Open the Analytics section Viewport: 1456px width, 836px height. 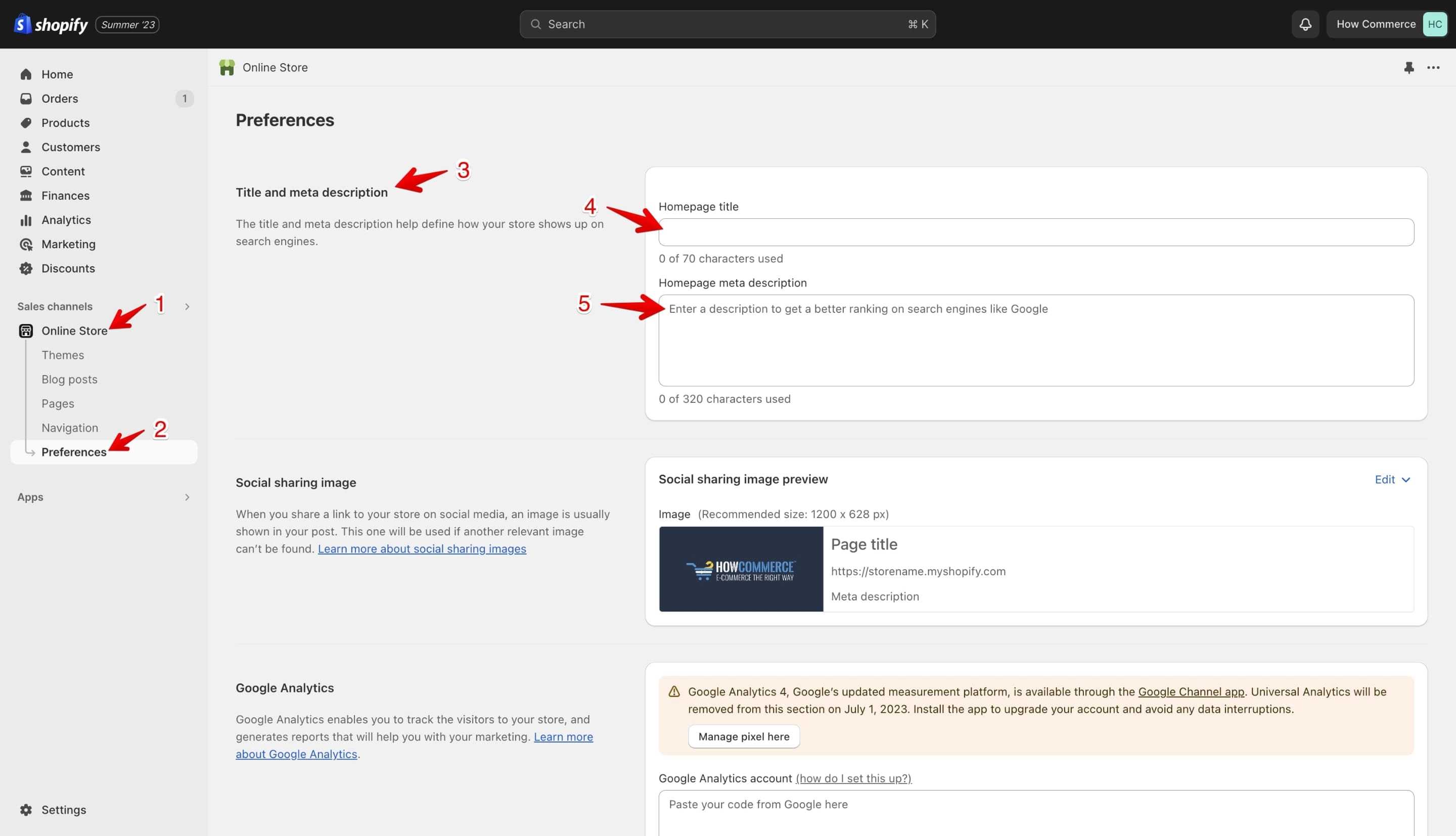point(104,220)
